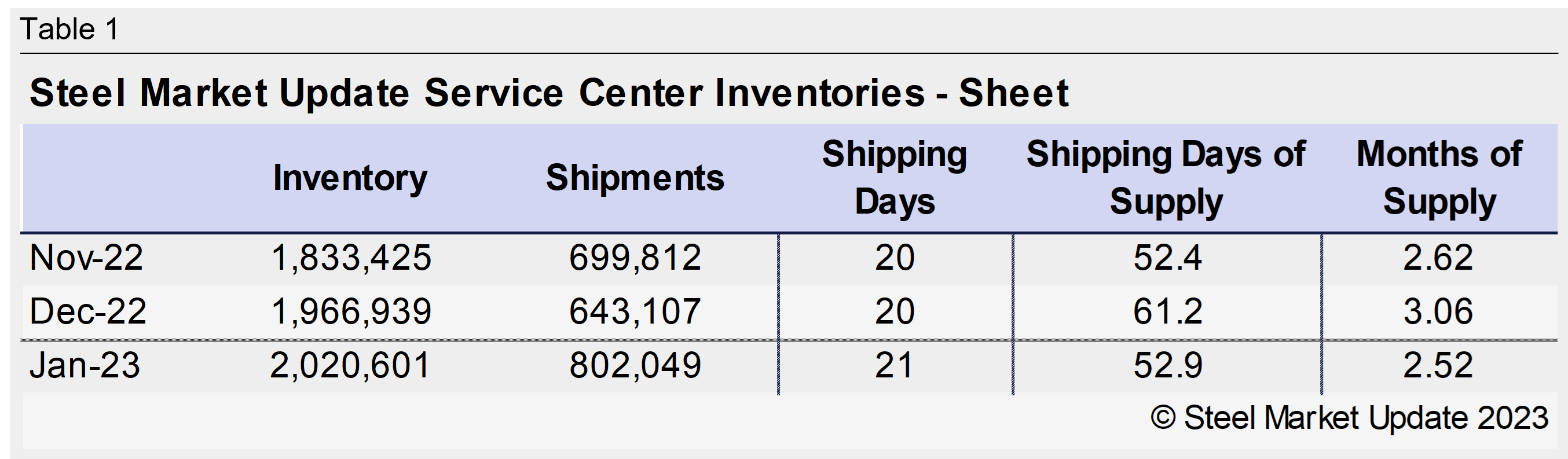Click the Dec-22 shipments value 643,107

click(x=635, y=311)
